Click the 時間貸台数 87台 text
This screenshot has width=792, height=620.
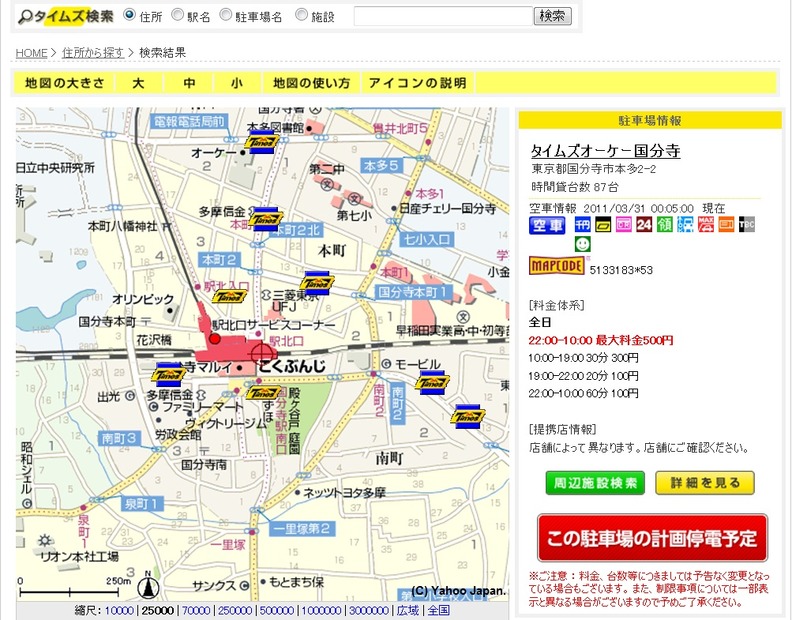[575, 187]
